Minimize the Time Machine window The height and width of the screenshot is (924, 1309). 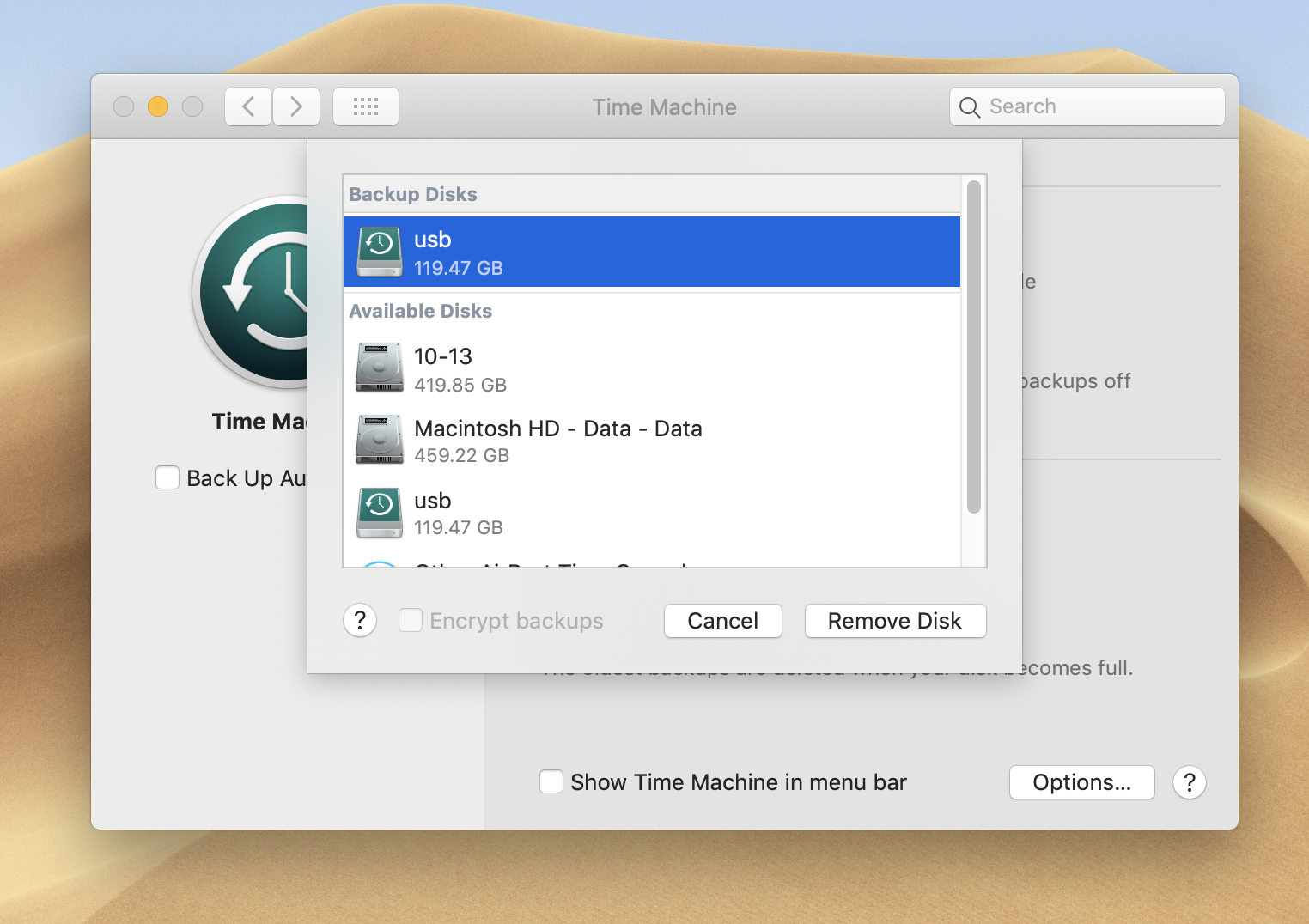[x=158, y=106]
